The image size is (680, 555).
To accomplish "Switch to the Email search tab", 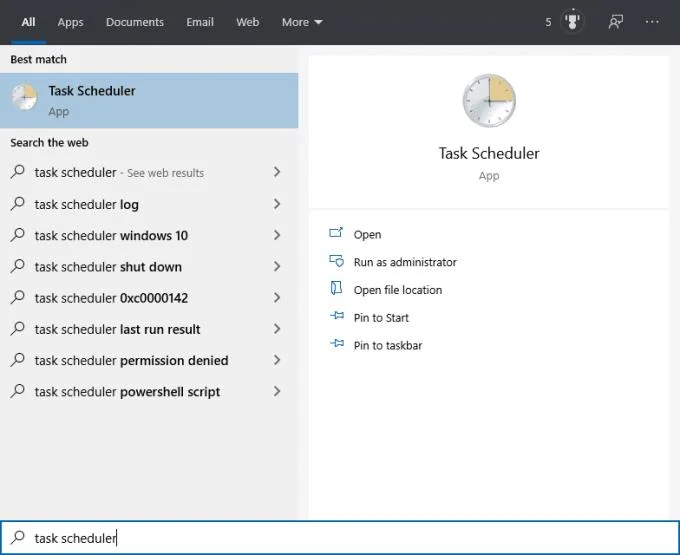I will (x=200, y=22).
